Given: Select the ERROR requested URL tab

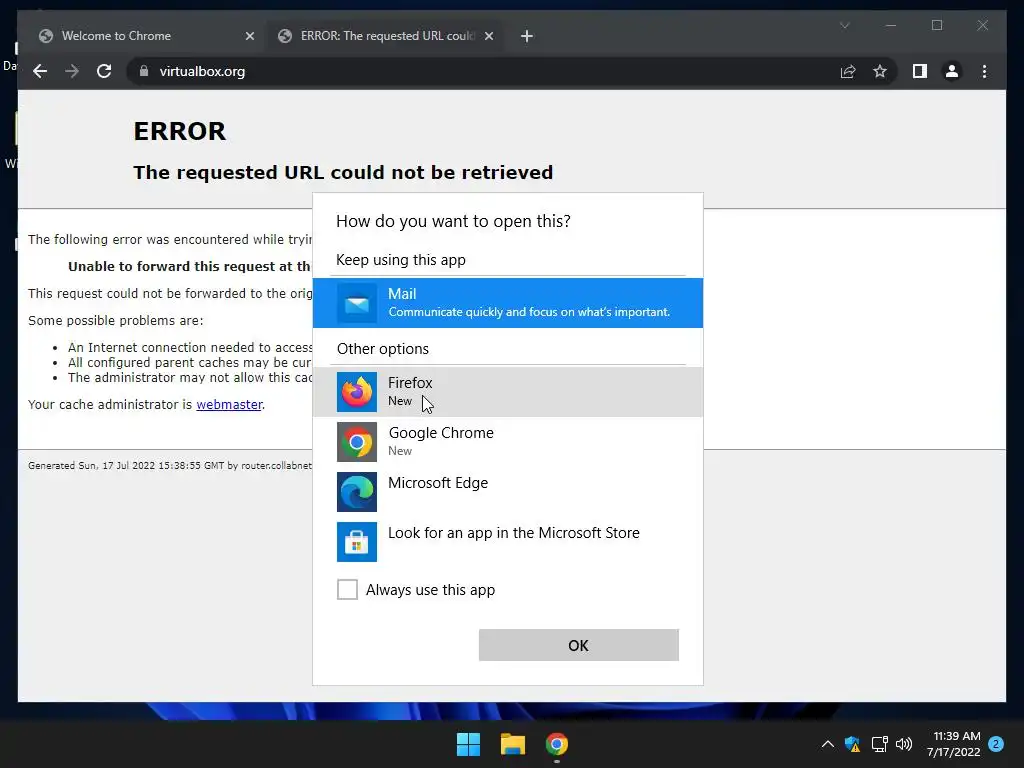Looking at the screenshot, I should [387, 36].
